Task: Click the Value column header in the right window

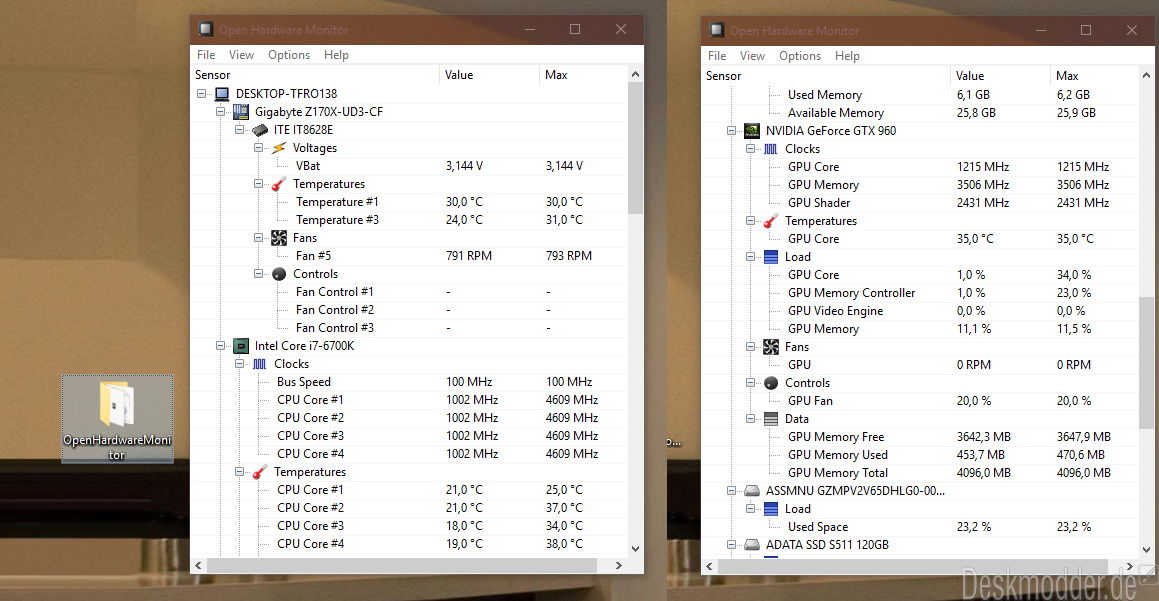Action: pos(1000,75)
